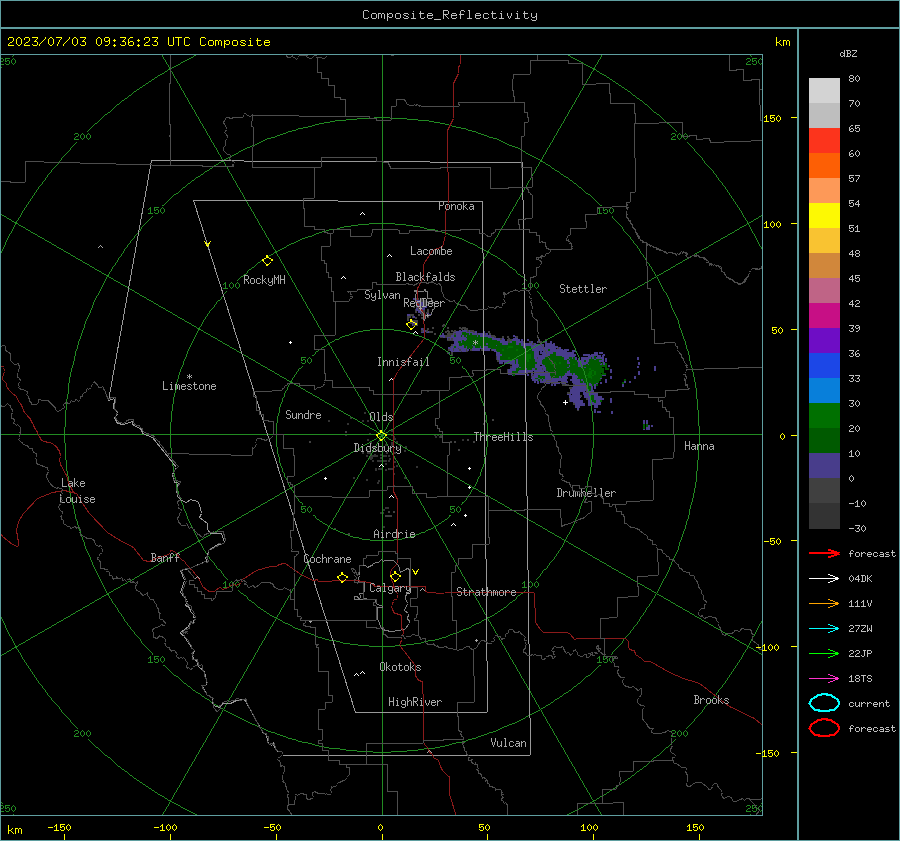Click the ThreeHills label

pos(503,437)
